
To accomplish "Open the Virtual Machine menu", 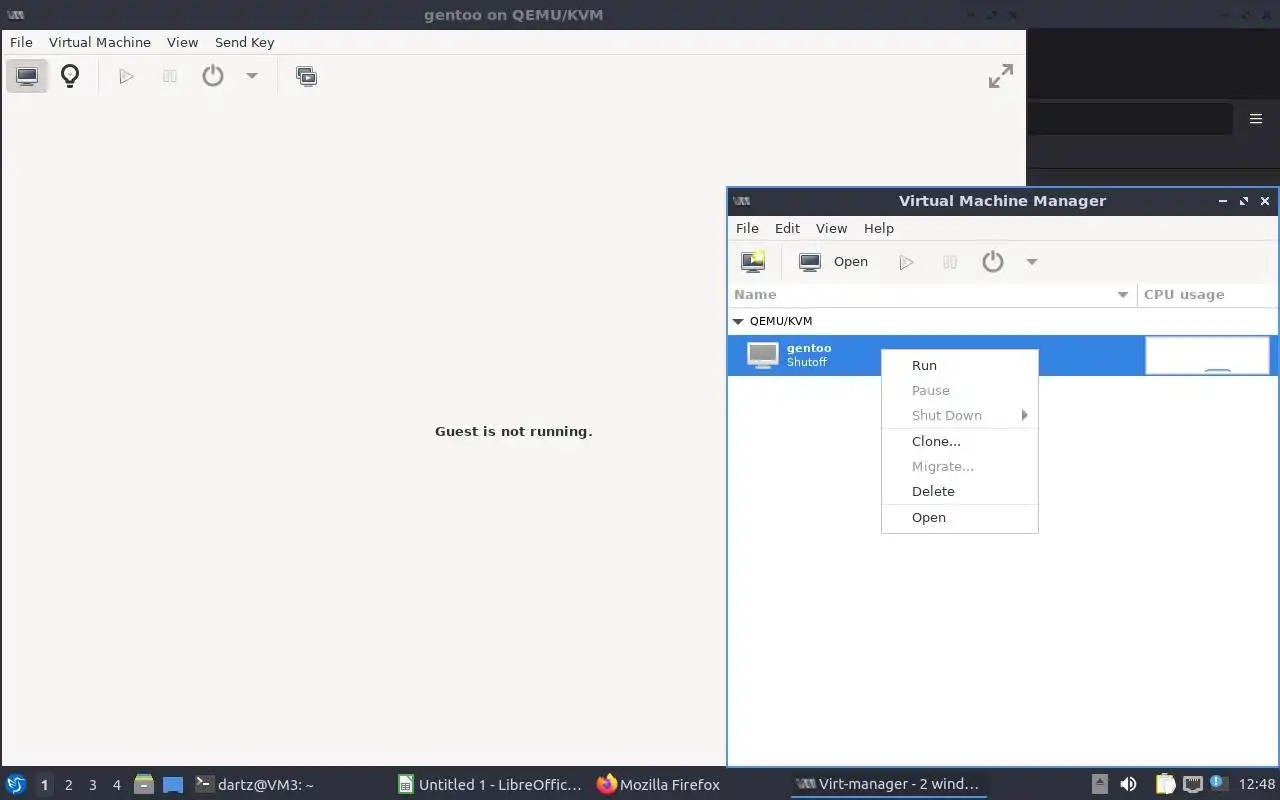I will (x=100, y=42).
